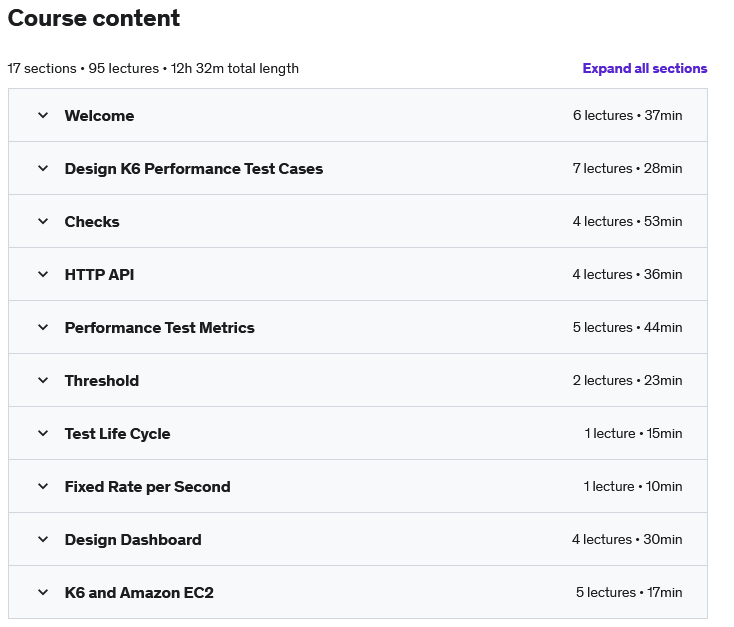Select Fixed Rate per Second title
734x627 pixels.
147,487
